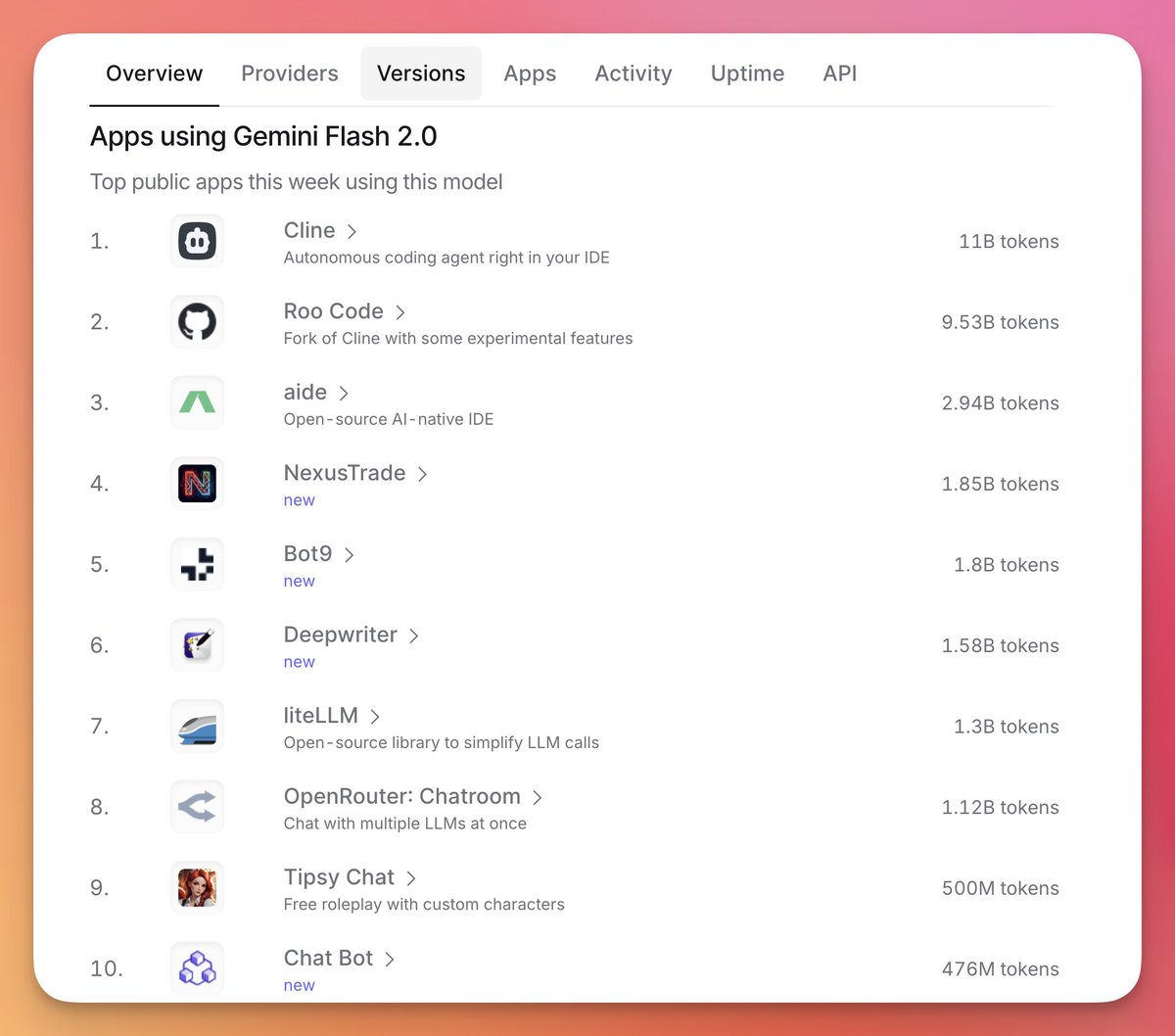Screen dimensions: 1175x1036
Task: Click the chevron after OpenRouter: Chatroom
Action: click(537, 797)
